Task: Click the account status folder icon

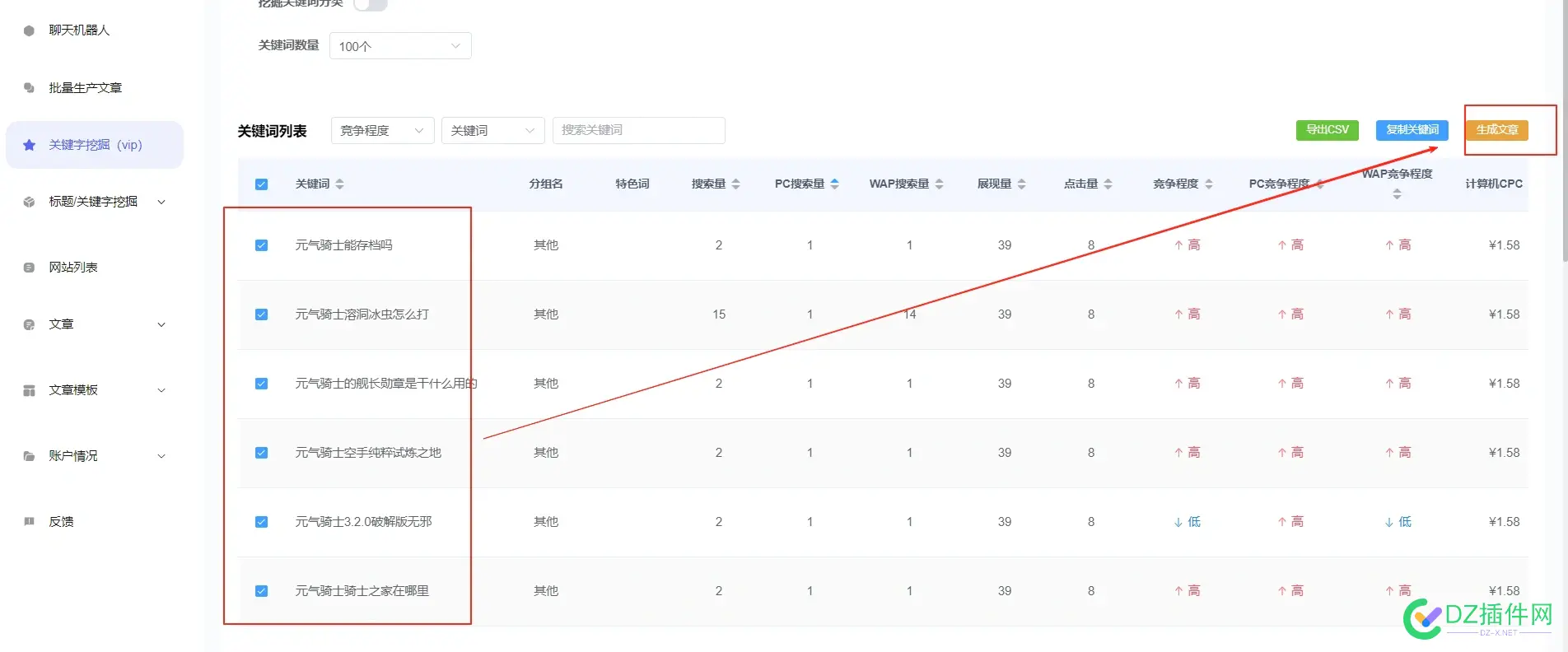Action: click(29, 456)
